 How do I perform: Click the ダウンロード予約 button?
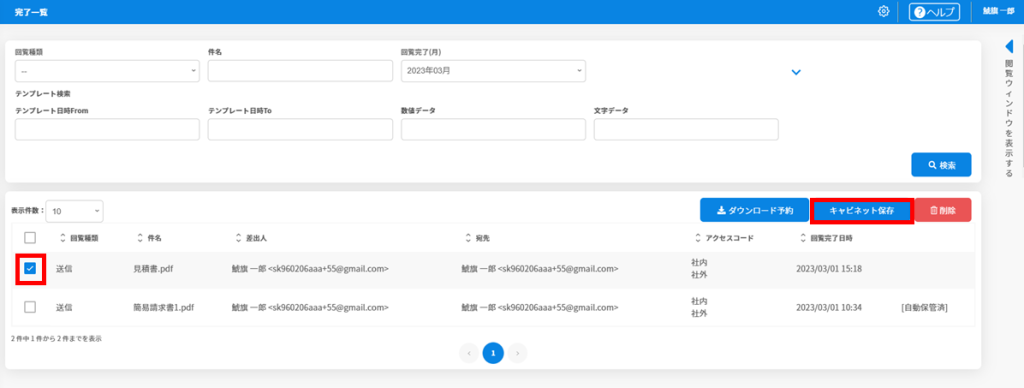click(x=754, y=210)
